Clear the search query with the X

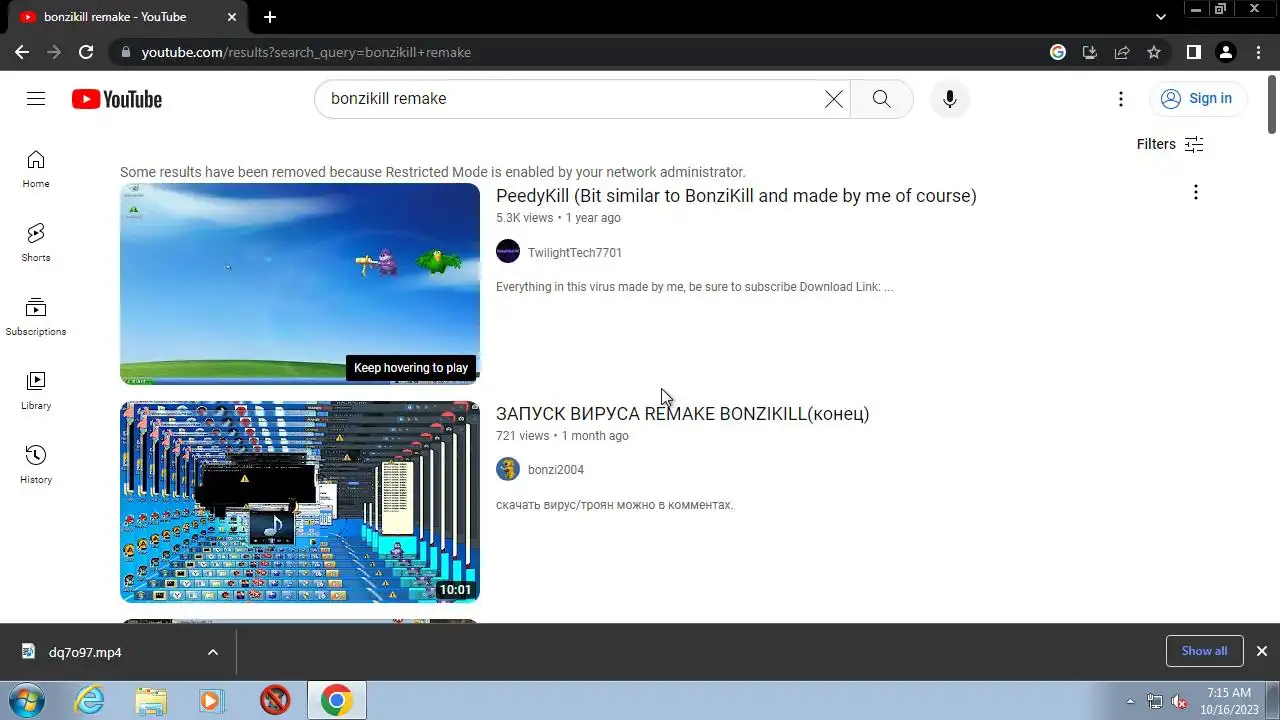point(833,98)
